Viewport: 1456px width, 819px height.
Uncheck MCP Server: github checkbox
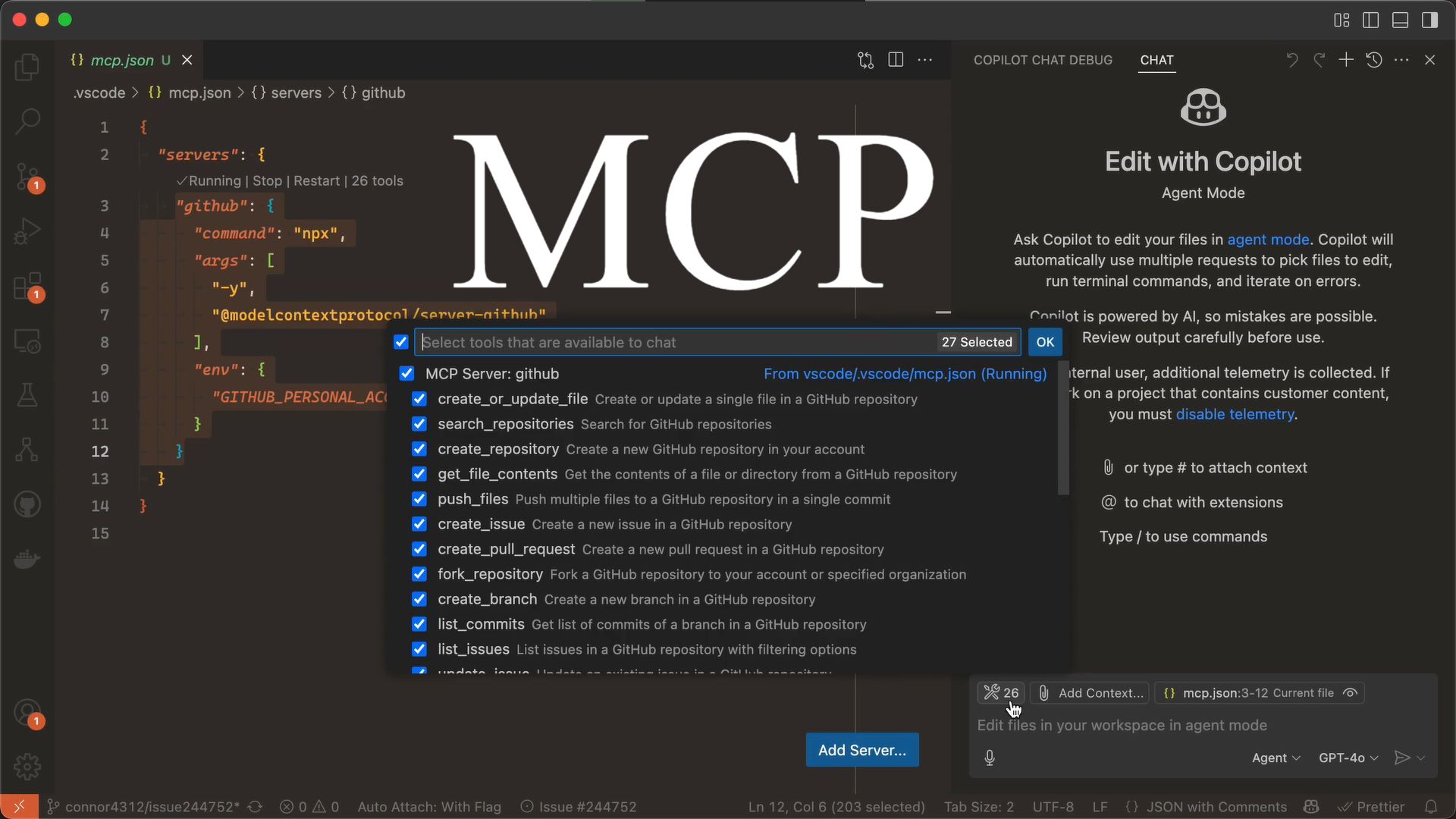(406, 374)
